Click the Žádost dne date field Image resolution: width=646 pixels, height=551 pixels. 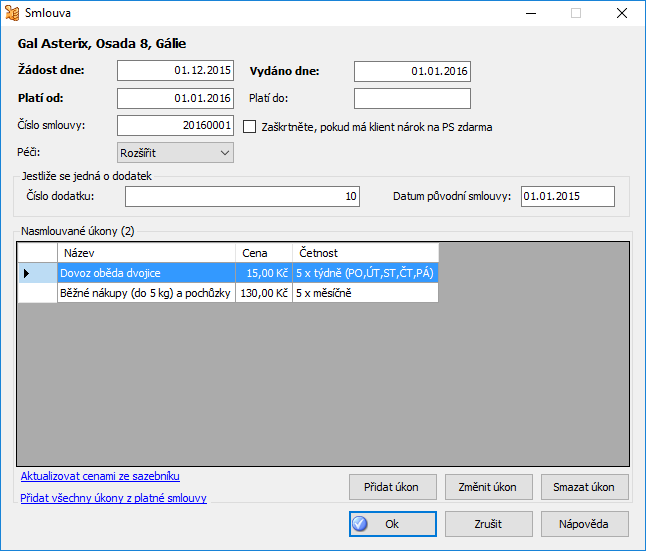click(x=175, y=71)
